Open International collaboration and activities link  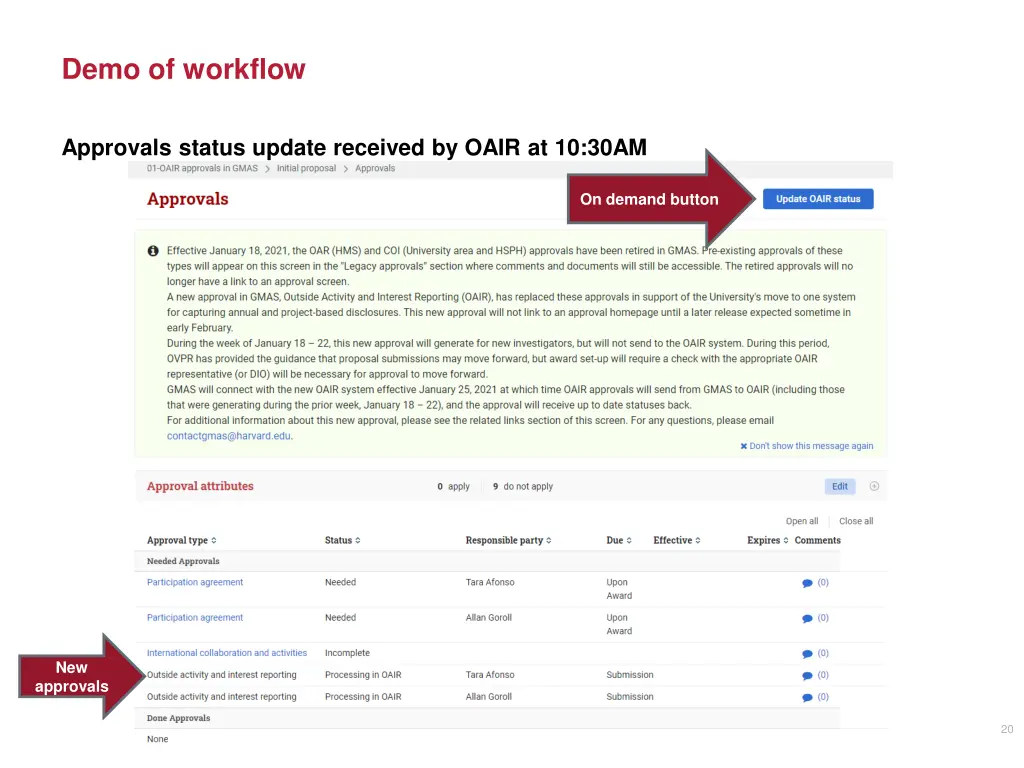(x=227, y=652)
